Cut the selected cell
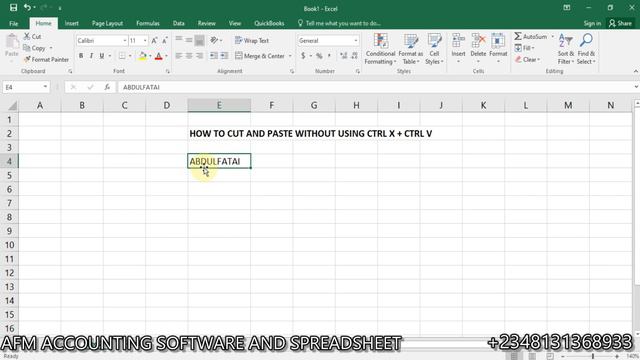 32,36
